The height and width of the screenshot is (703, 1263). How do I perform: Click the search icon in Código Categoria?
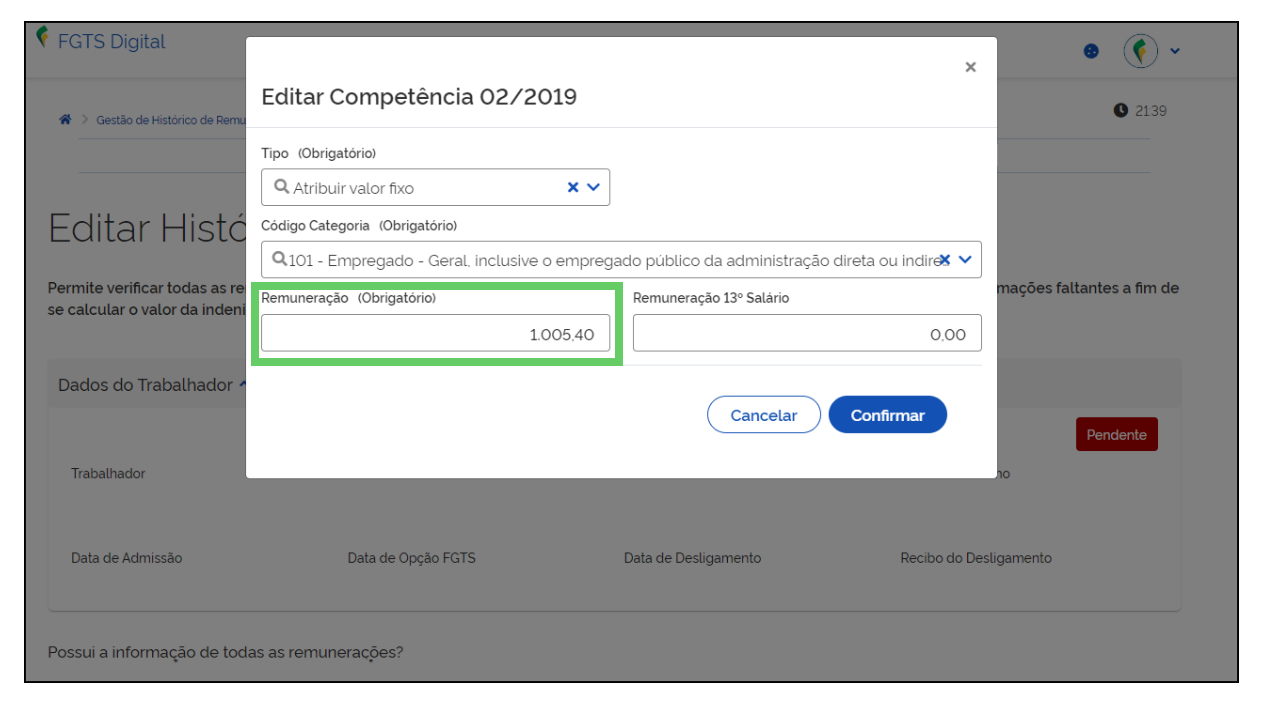pos(280,259)
